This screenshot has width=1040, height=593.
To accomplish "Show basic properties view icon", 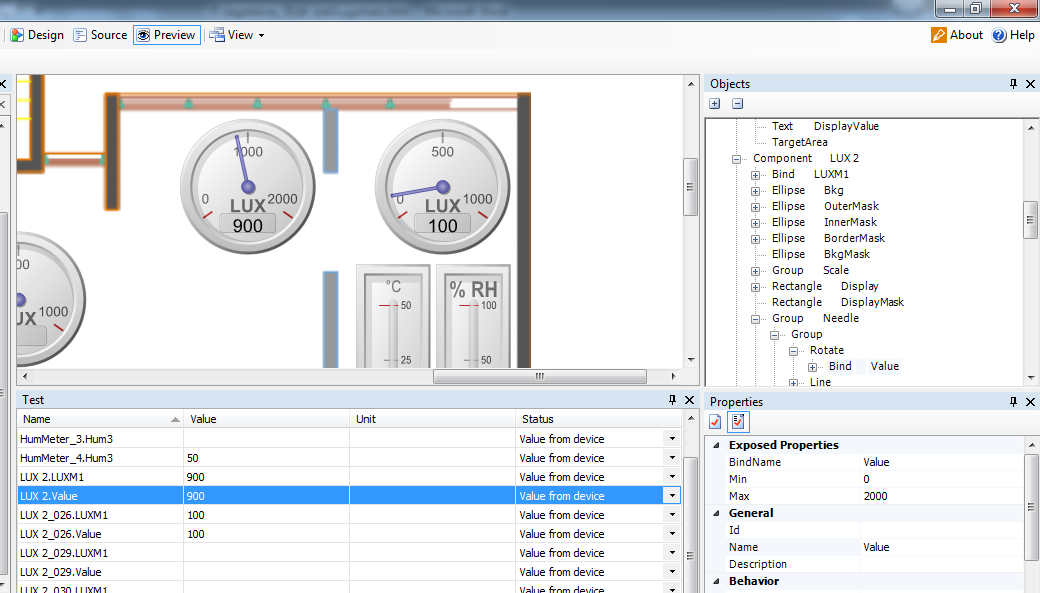I will 715,421.
